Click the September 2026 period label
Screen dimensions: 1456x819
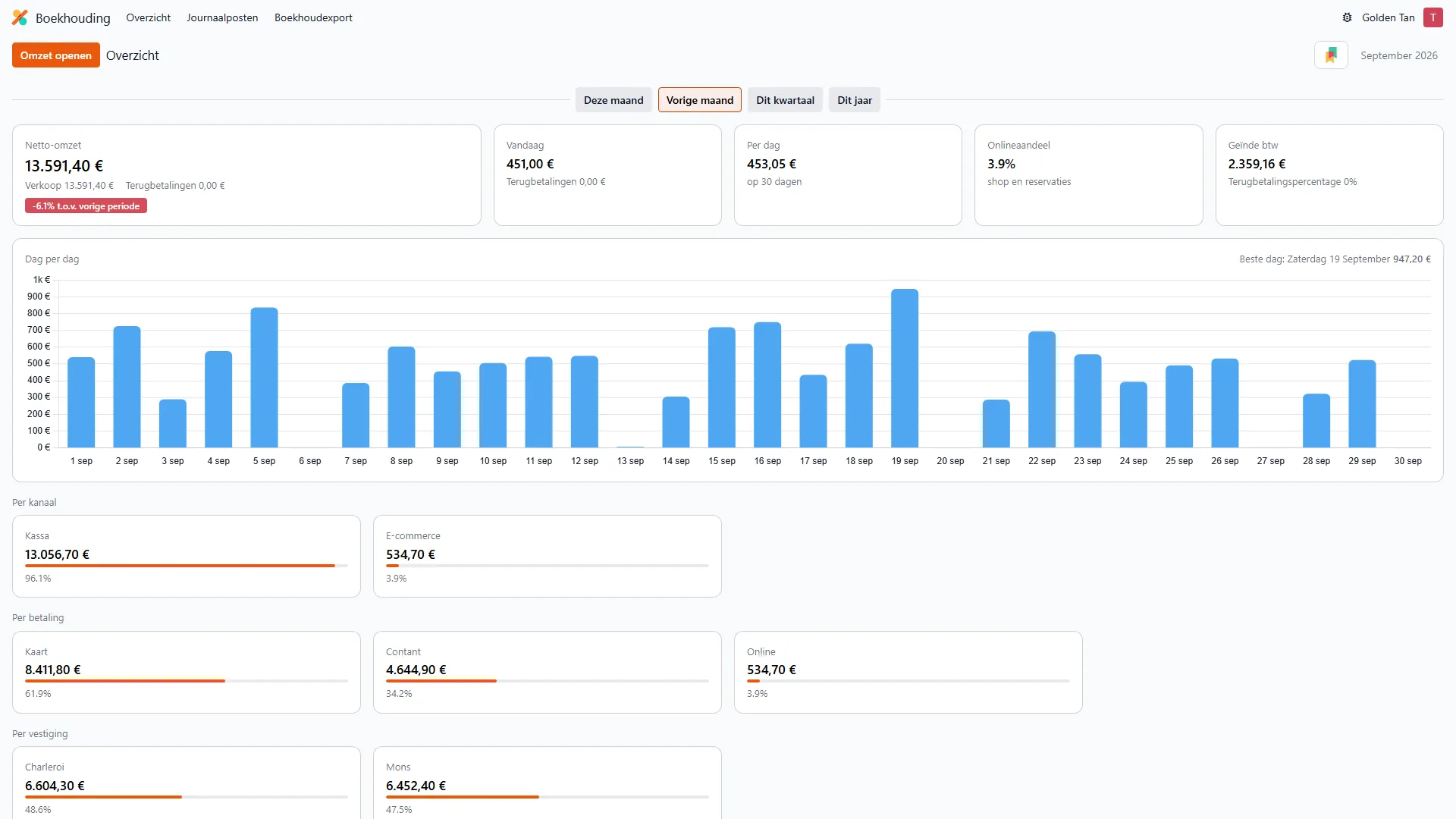coord(1399,55)
